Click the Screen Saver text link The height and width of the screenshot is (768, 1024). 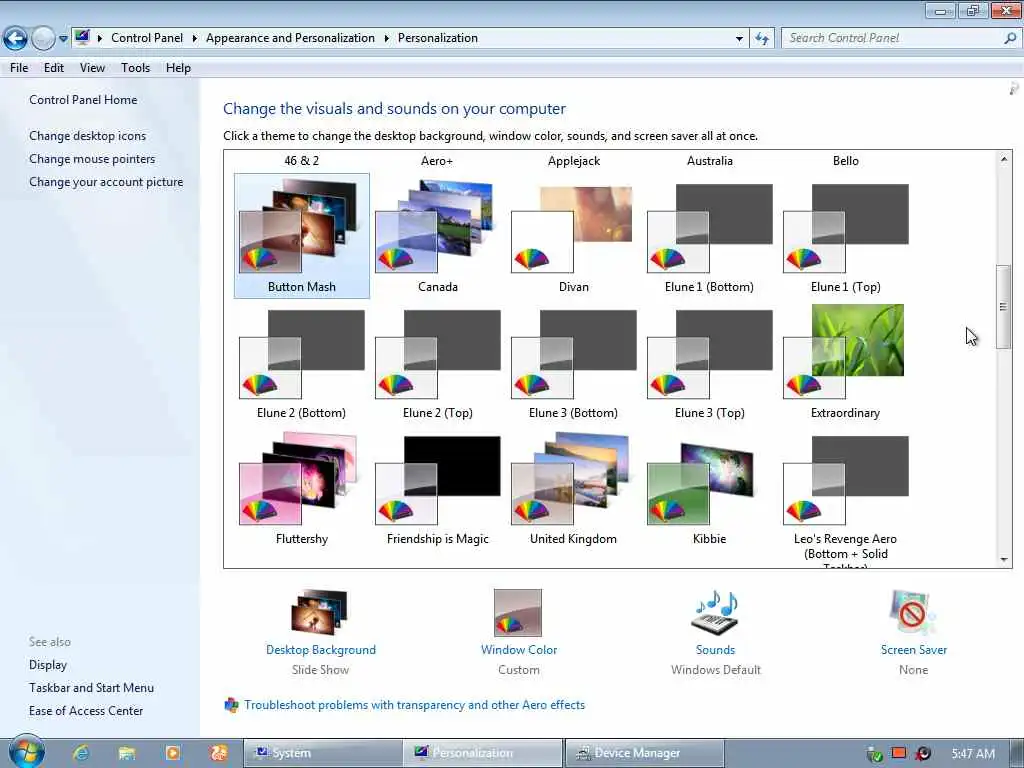click(914, 650)
